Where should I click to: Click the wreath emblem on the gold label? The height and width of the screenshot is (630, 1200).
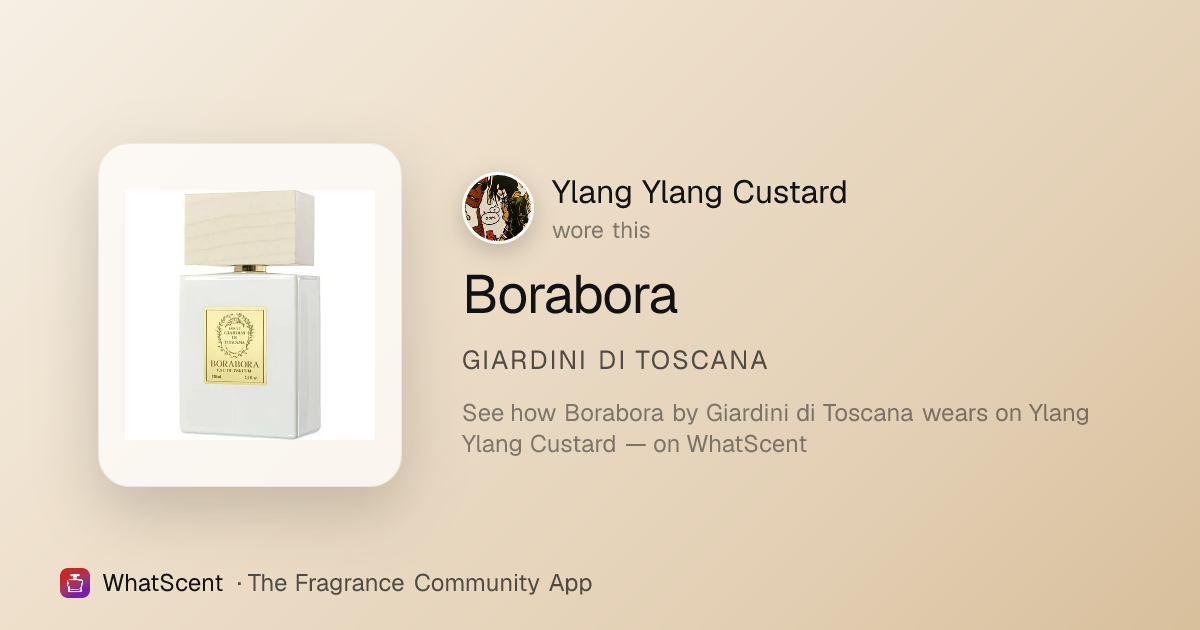(236, 333)
